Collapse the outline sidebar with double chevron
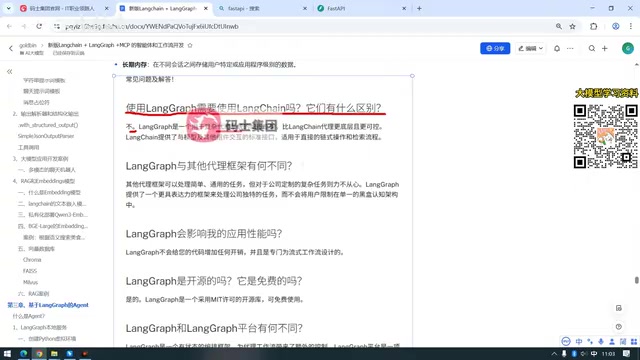The image size is (640, 360). pyautogui.click(x=9, y=71)
